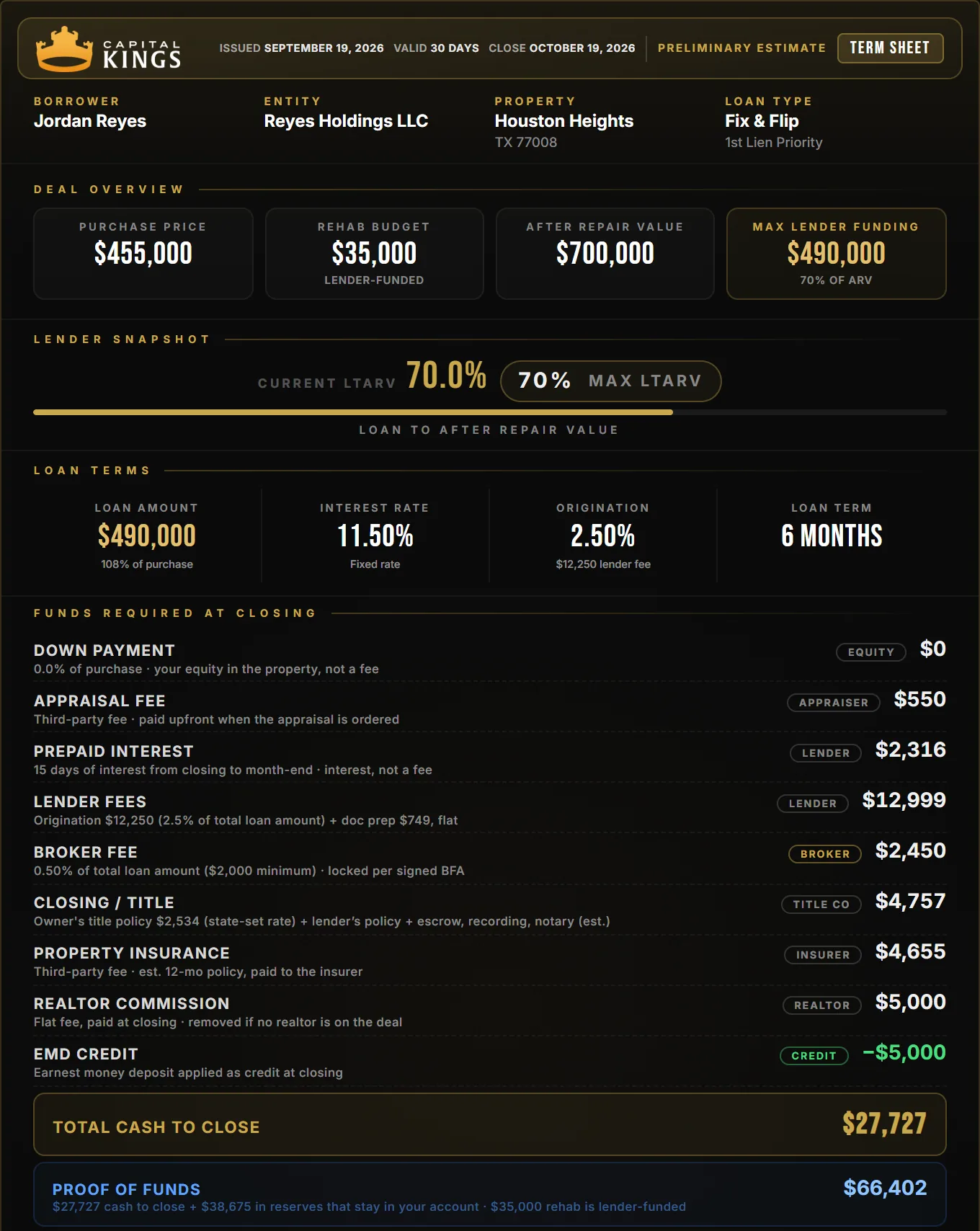Click the EQUITY tag on Down Payment row
Screen dimensions: 980x1231
(871, 652)
